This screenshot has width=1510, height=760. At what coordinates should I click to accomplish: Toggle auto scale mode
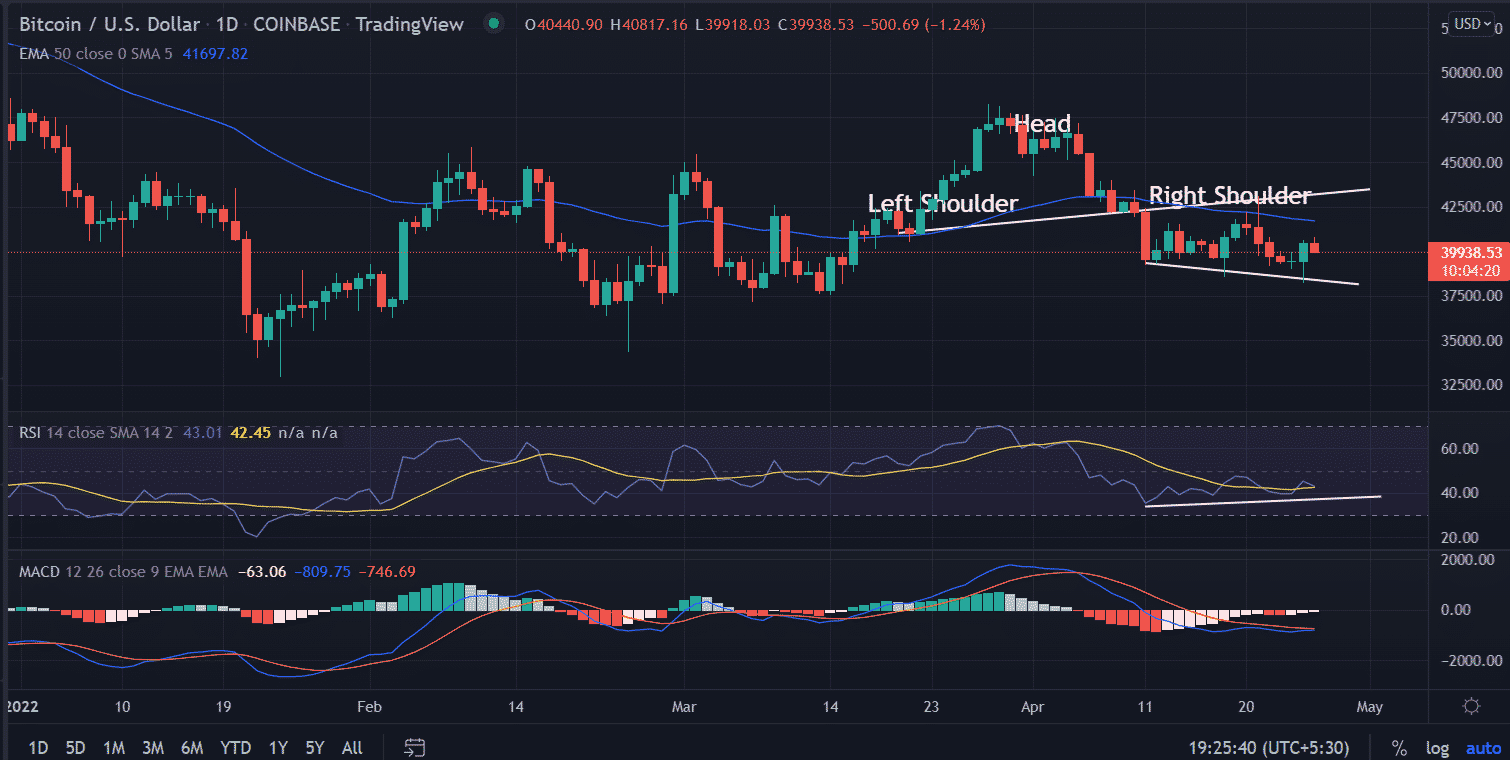1482,747
